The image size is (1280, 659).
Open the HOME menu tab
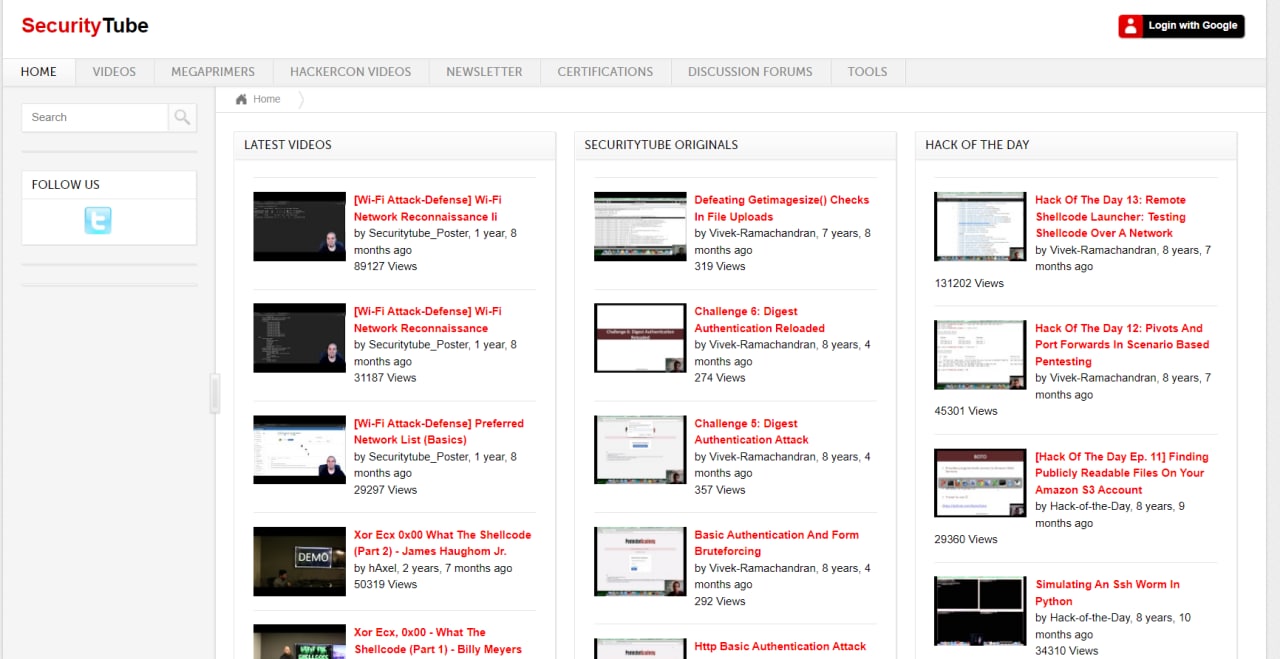[38, 72]
